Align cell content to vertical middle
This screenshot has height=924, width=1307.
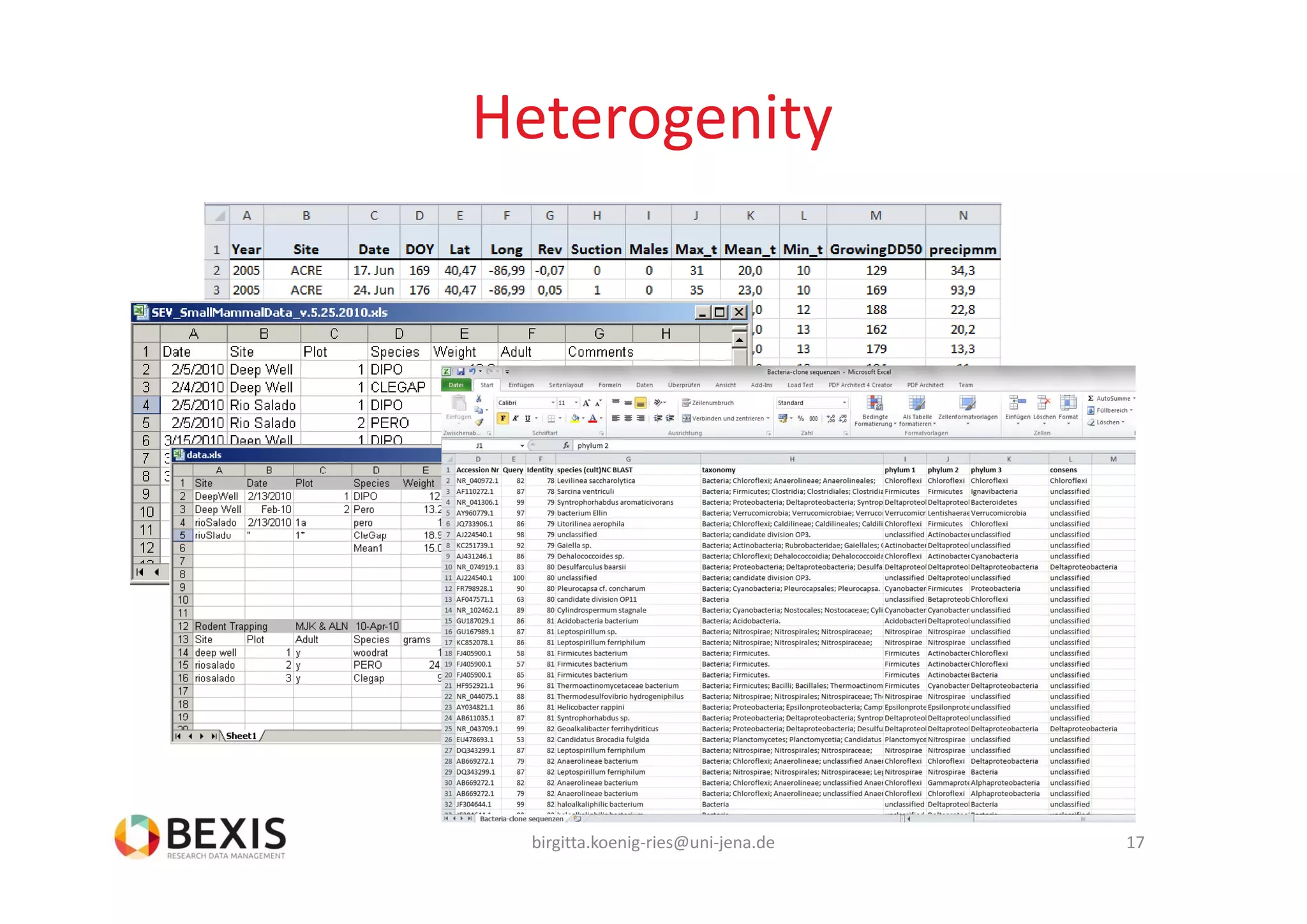coord(628,402)
